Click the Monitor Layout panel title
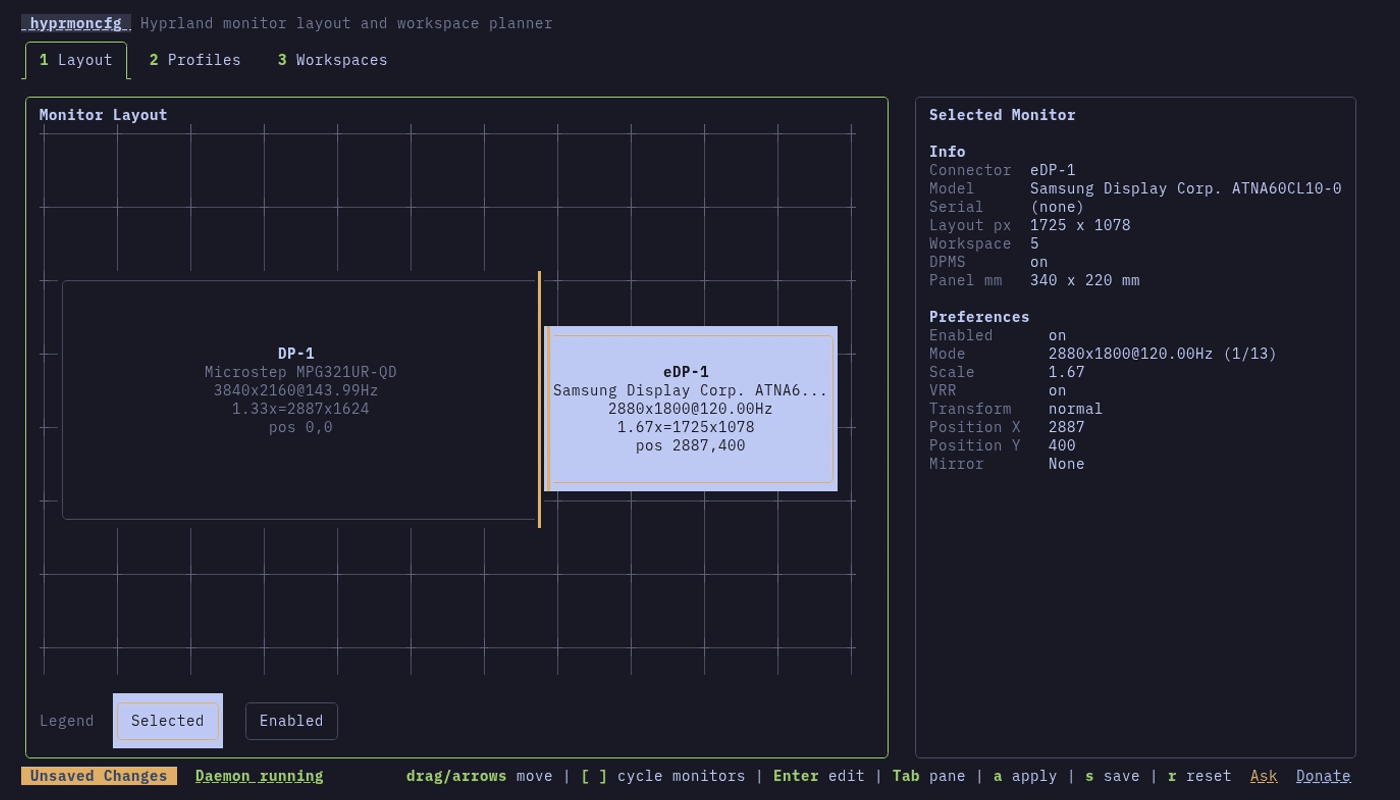The height and width of the screenshot is (800, 1400). point(103,115)
